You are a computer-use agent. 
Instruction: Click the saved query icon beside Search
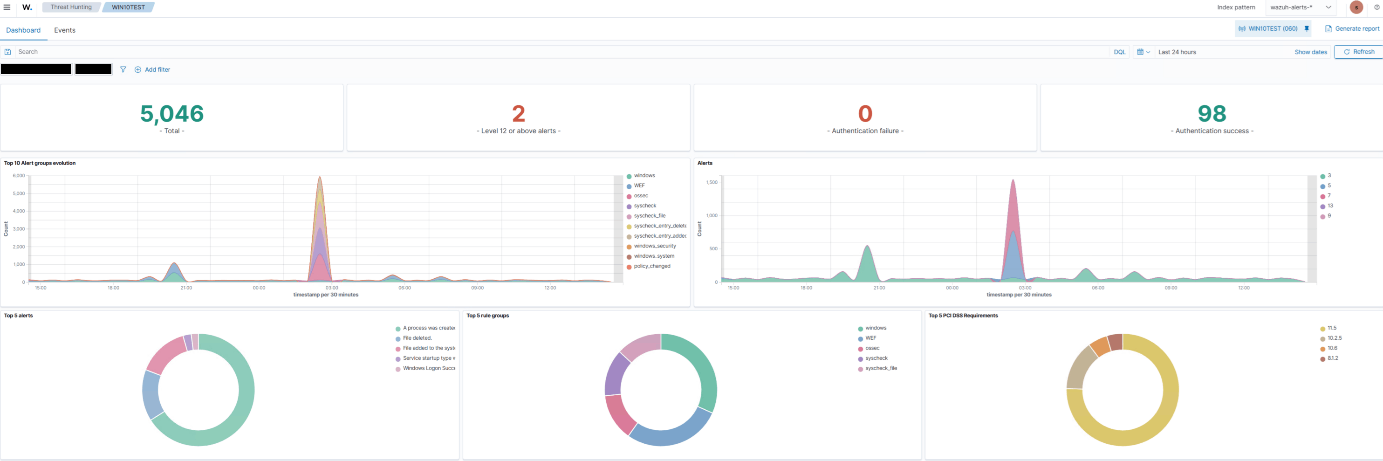(x=8, y=51)
